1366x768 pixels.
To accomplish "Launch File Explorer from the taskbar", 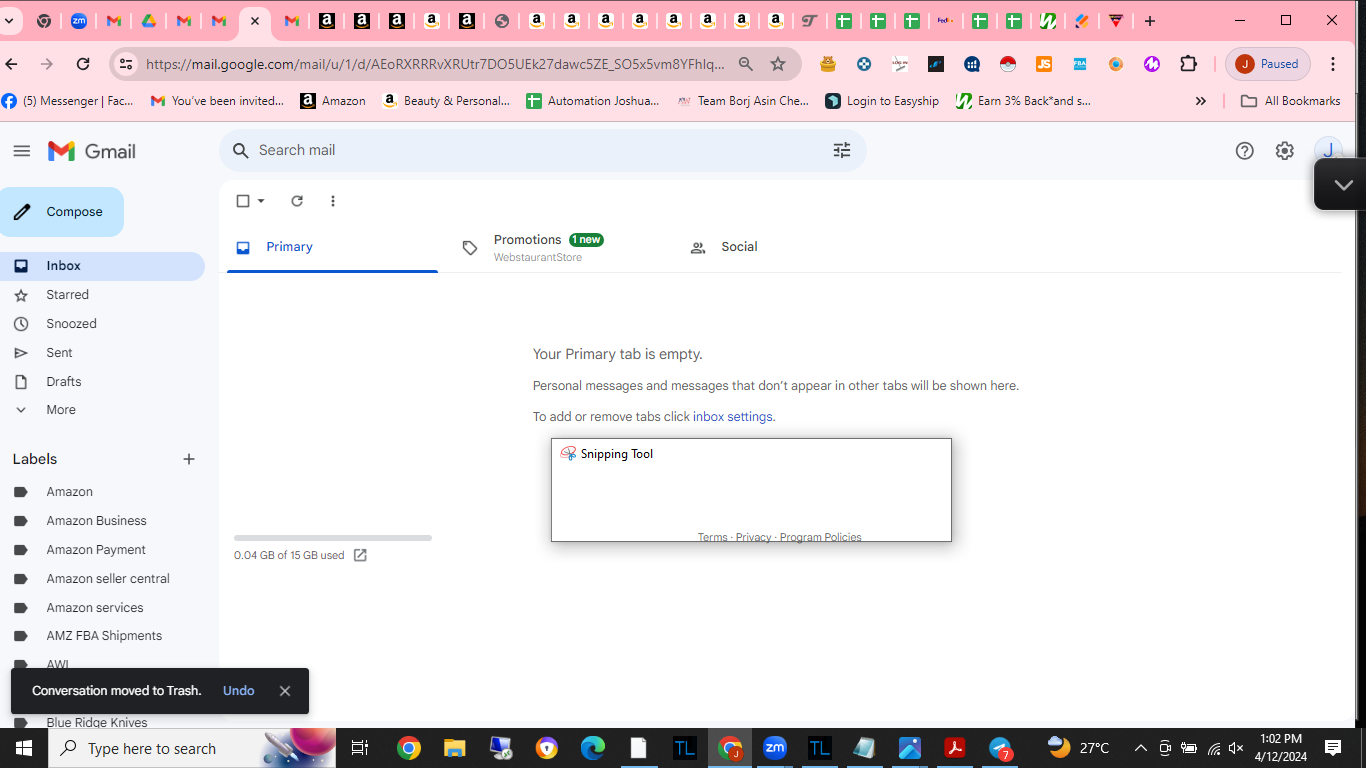I will click(x=455, y=748).
